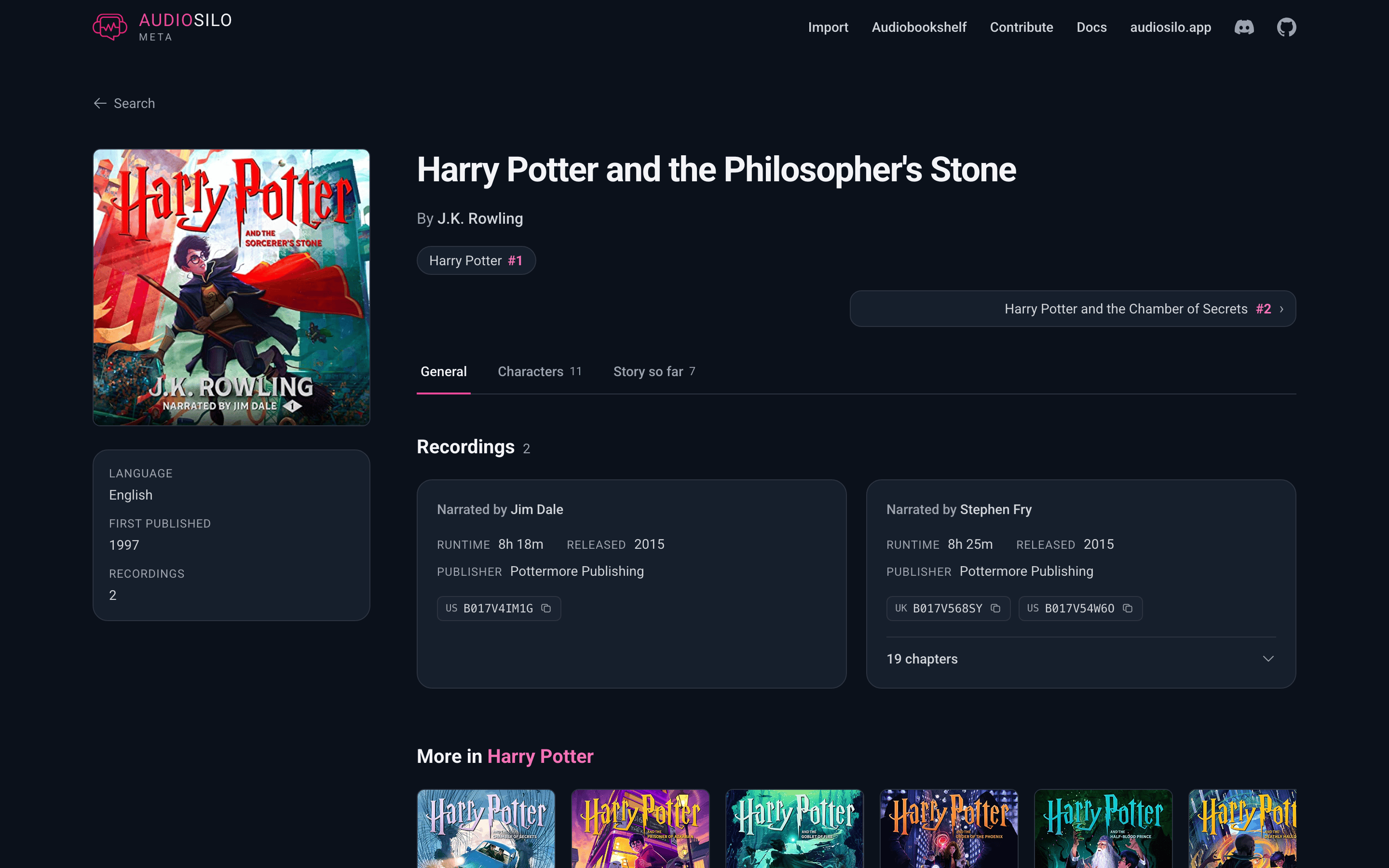Screen dimensions: 1389x868
Task: Open Order of the Phoenix cover thumbnail
Action: [949, 828]
